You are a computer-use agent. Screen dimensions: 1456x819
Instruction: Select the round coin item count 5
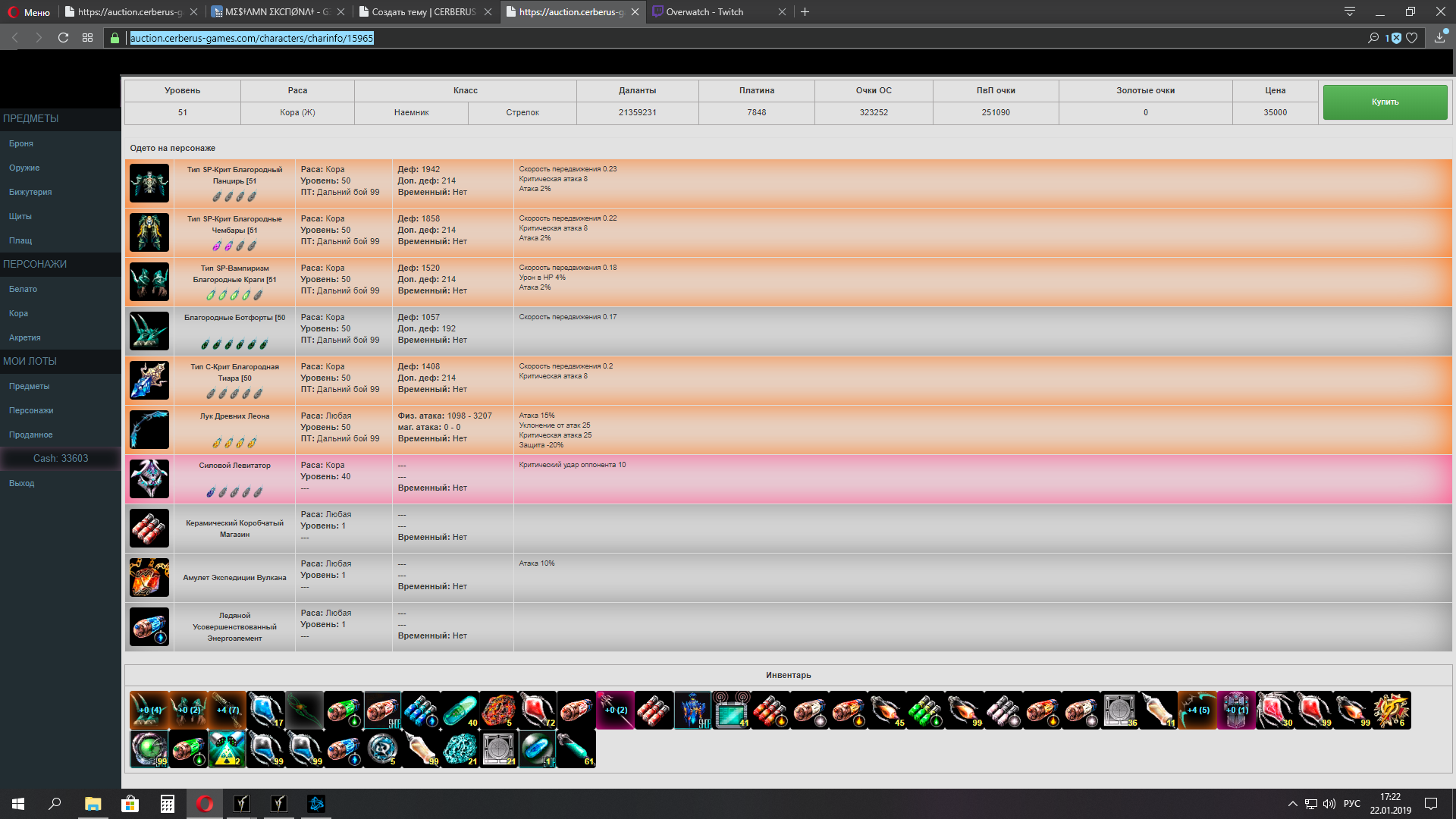tap(382, 749)
